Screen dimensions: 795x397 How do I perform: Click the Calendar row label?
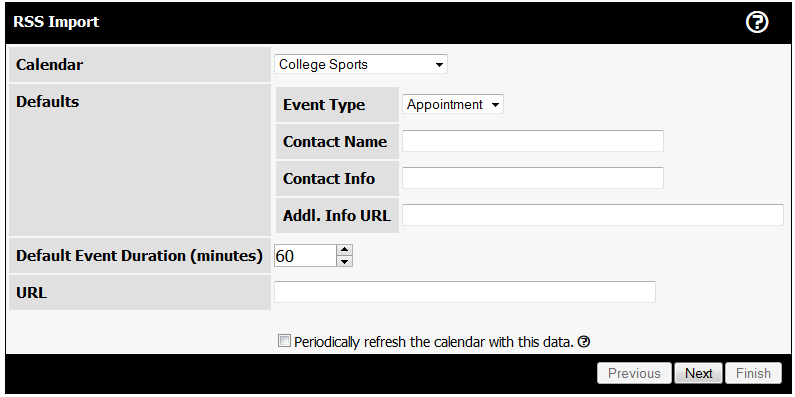coord(49,65)
